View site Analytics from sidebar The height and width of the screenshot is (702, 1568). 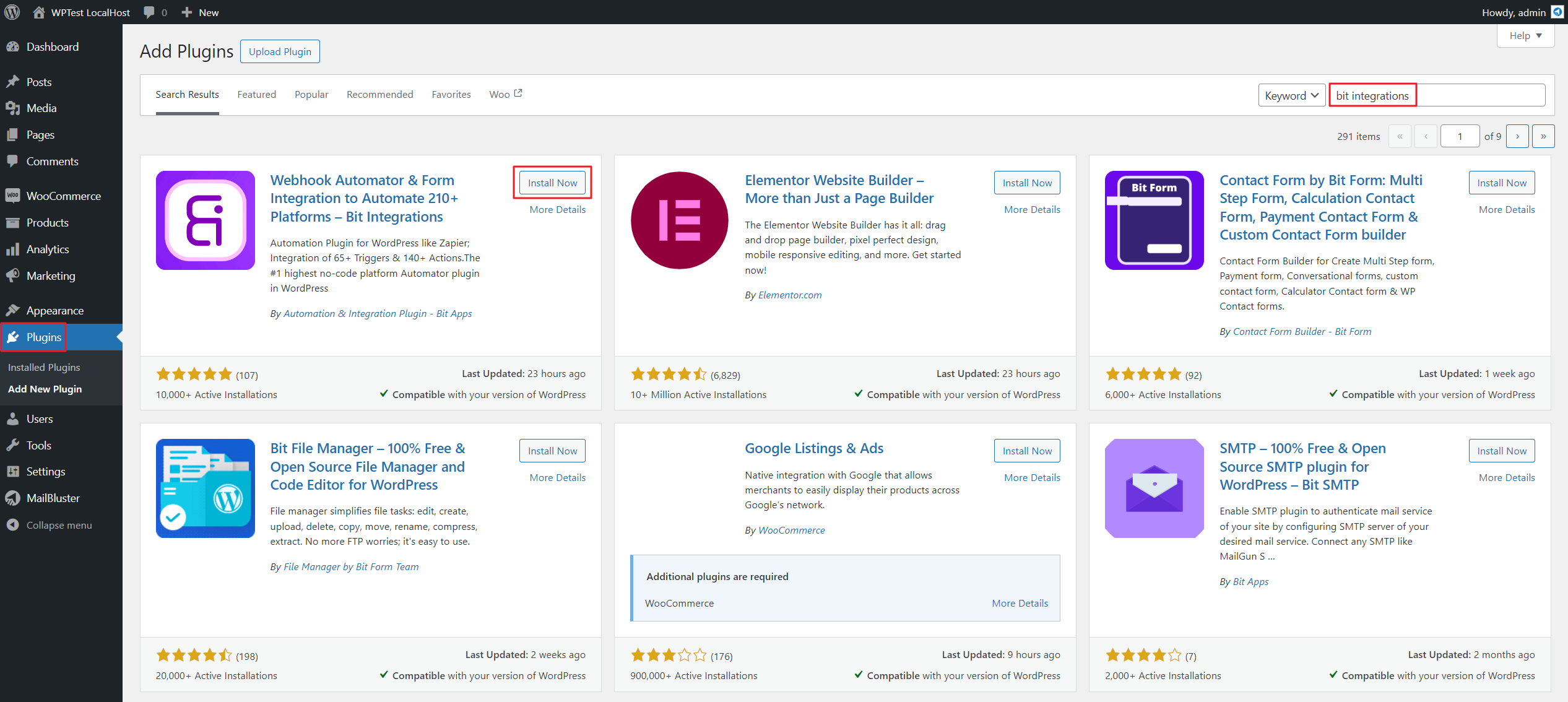[48, 249]
